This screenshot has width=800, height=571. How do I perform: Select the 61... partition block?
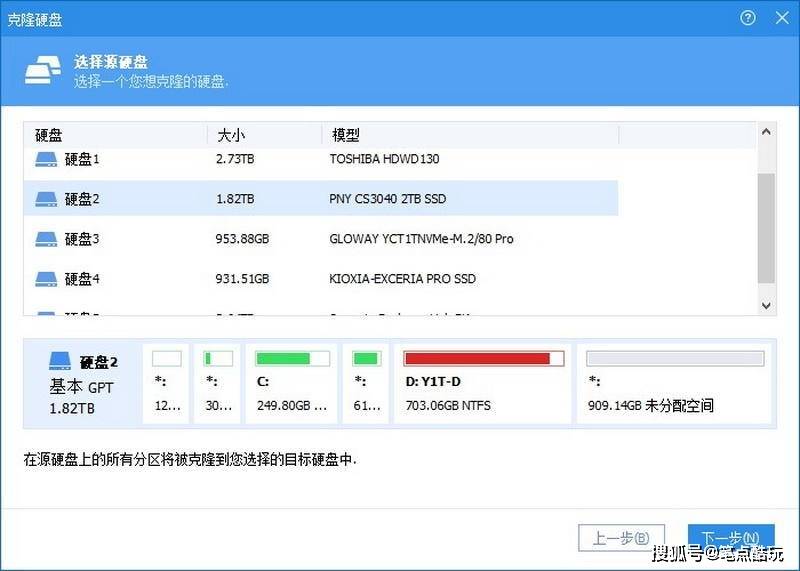tap(365, 383)
